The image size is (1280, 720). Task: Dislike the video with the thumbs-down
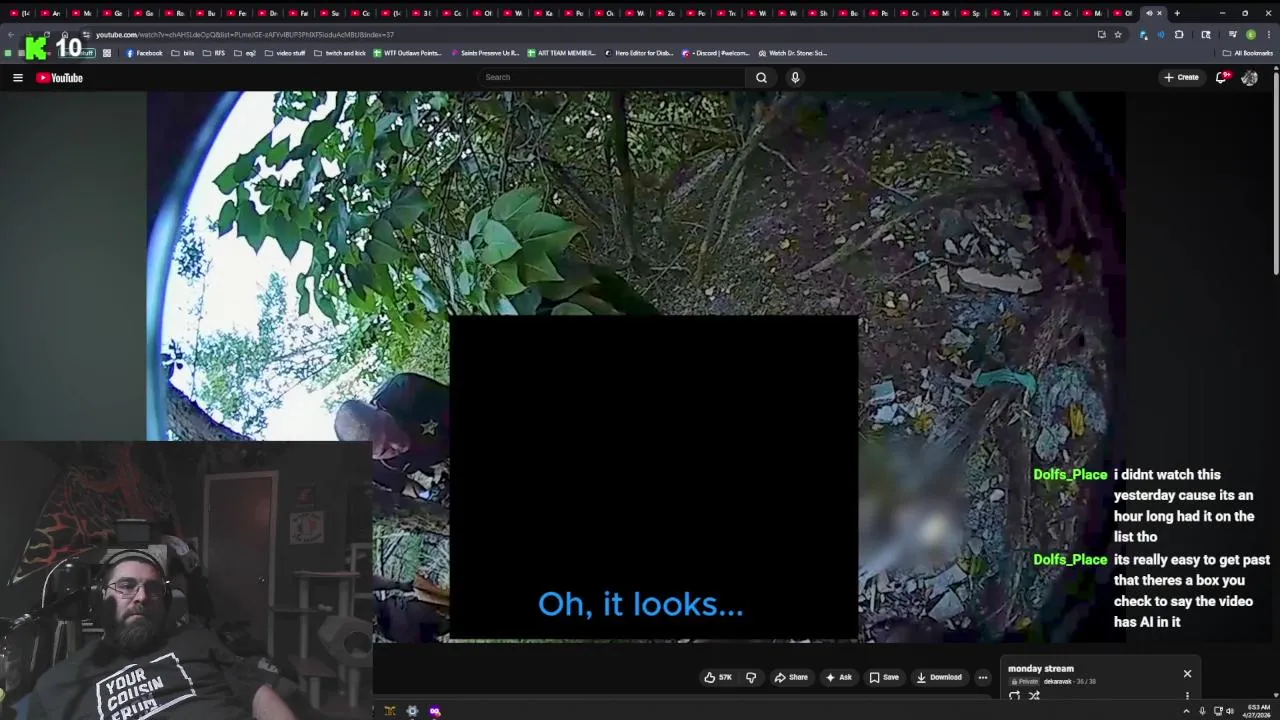[x=751, y=677]
